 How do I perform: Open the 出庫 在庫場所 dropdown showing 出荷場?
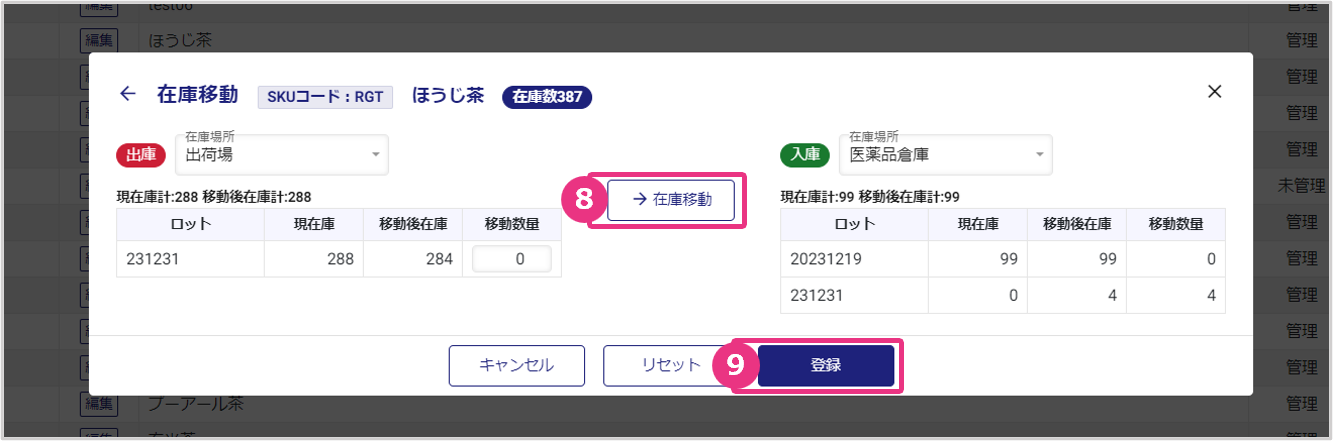[x=281, y=155]
